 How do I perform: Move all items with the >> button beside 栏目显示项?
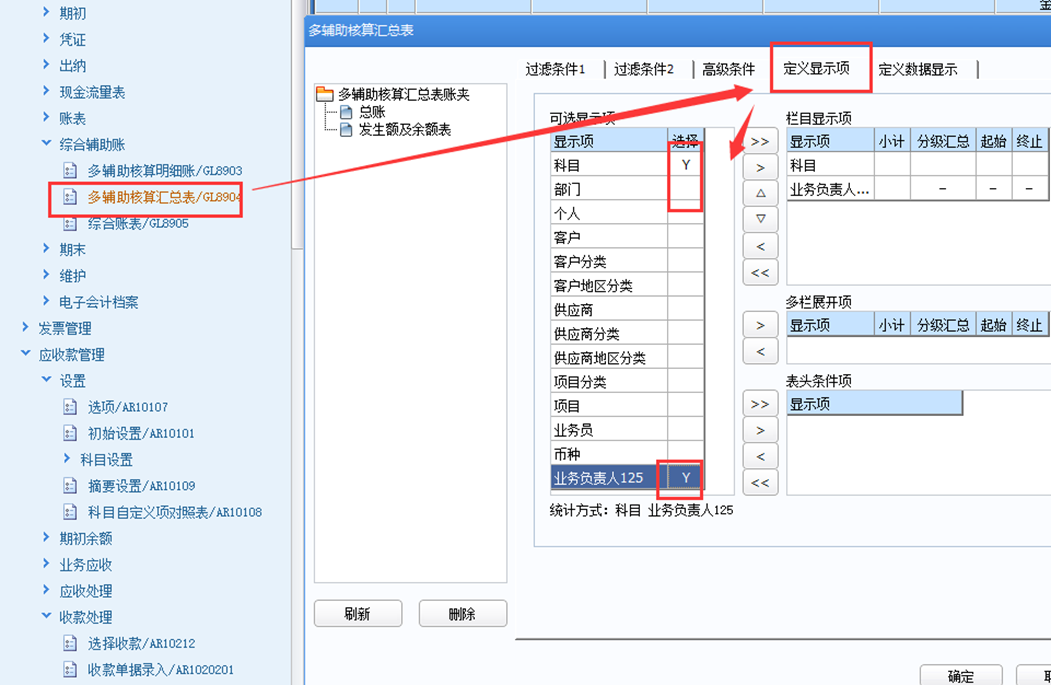pos(760,141)
